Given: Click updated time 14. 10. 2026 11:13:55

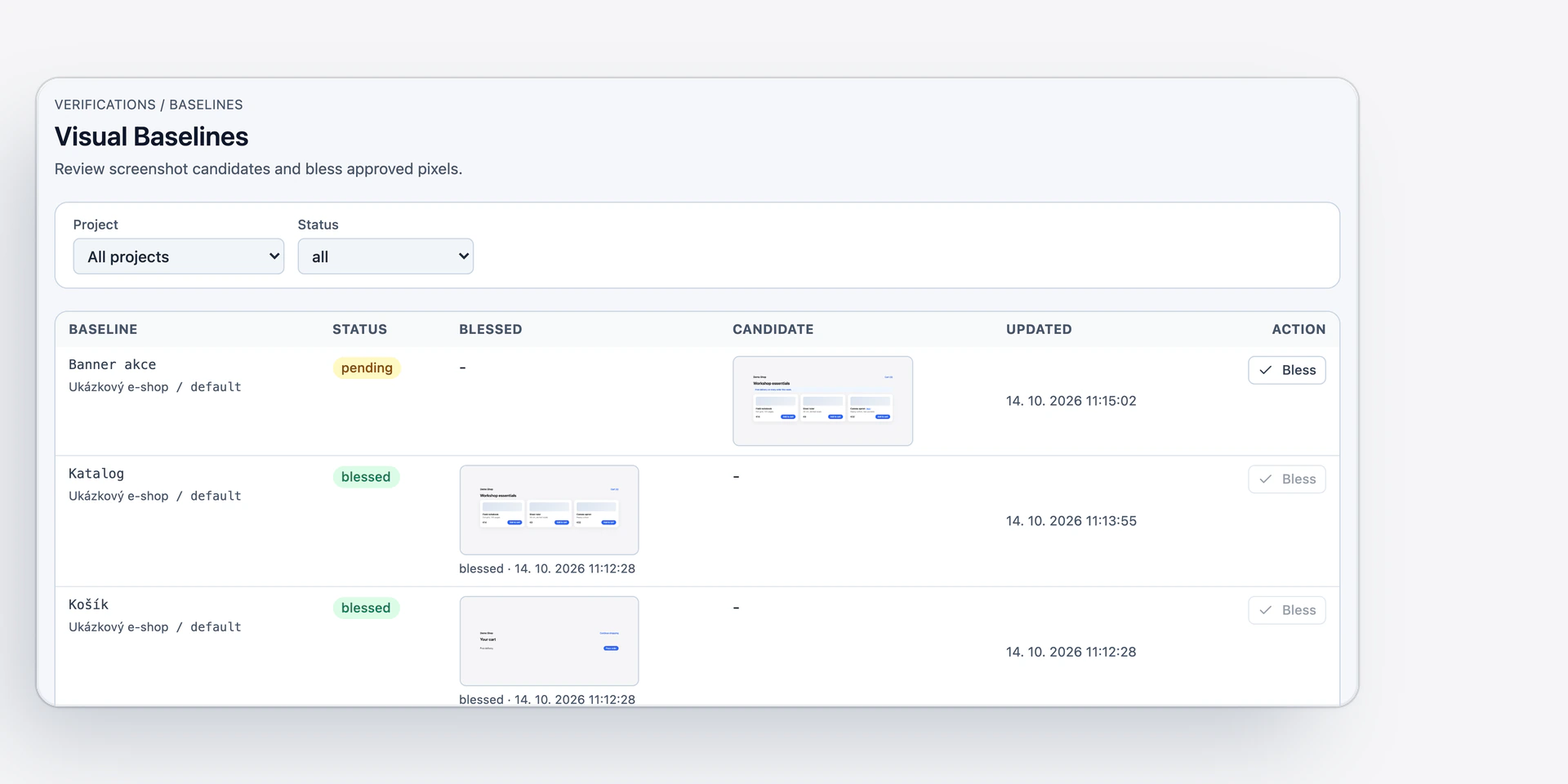Looking at the screenshot, I should 1071,521.
